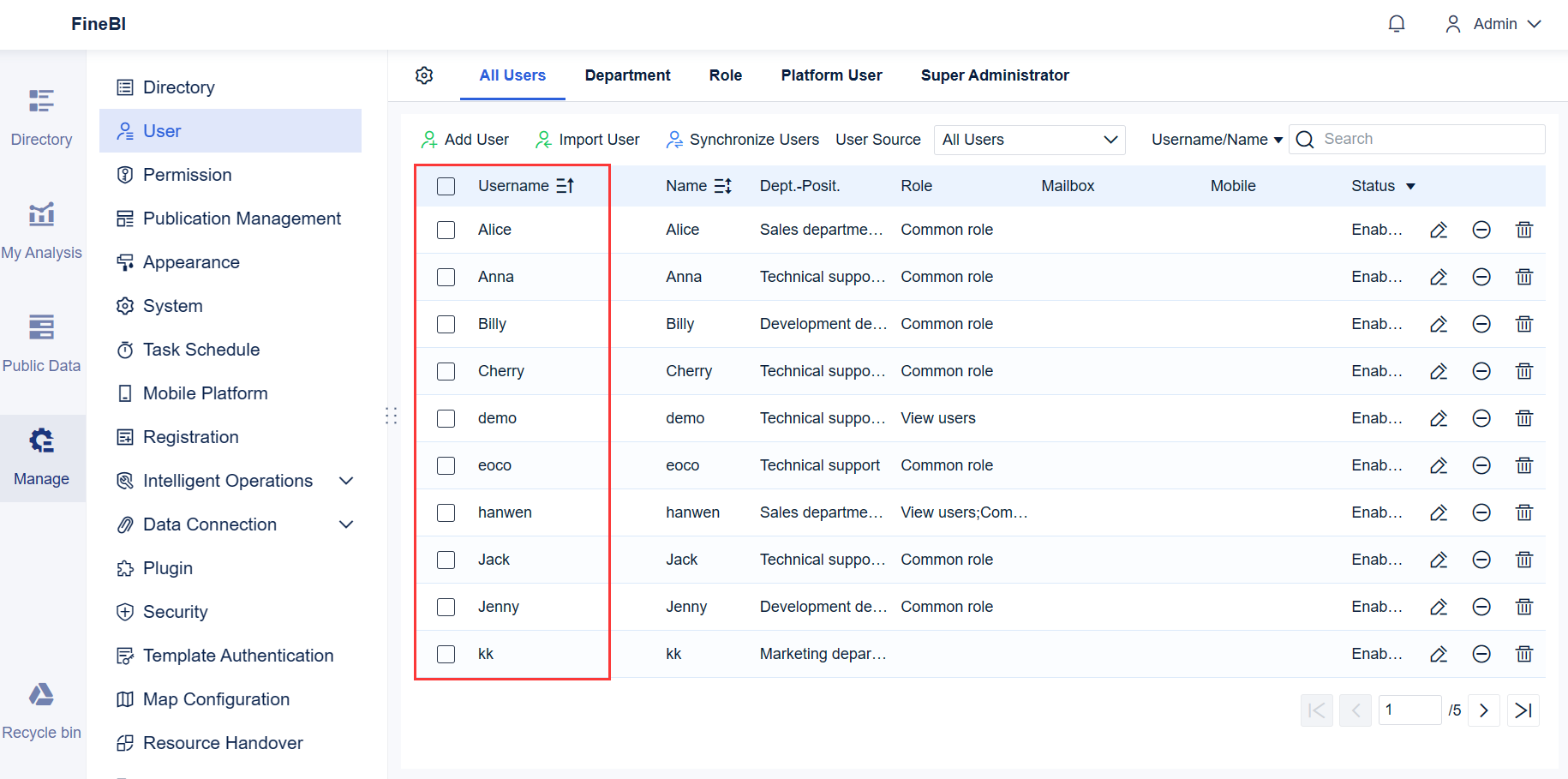
Task: Delete Cherry using the trash icon
Action: tap(1524, 371)
